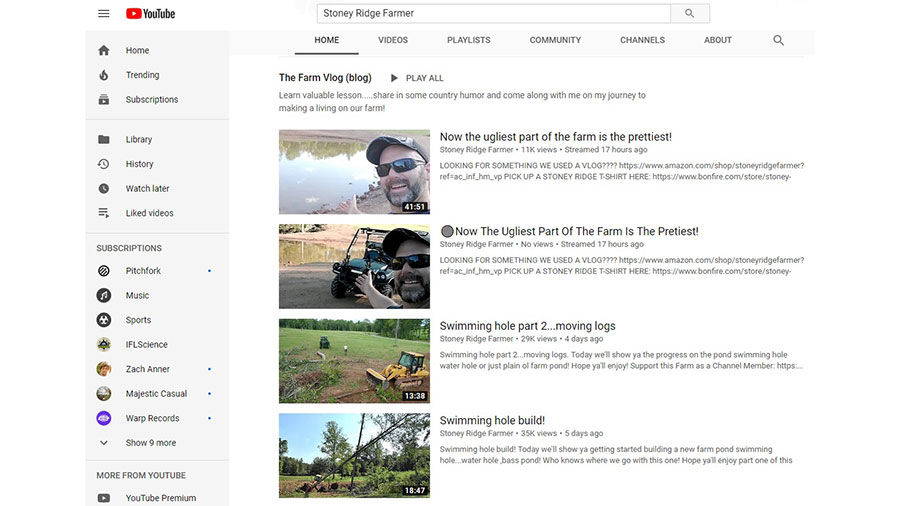The image size is (900, 506).
Task: Click the Majestic Casual subscription name
Action: (156, 394)
